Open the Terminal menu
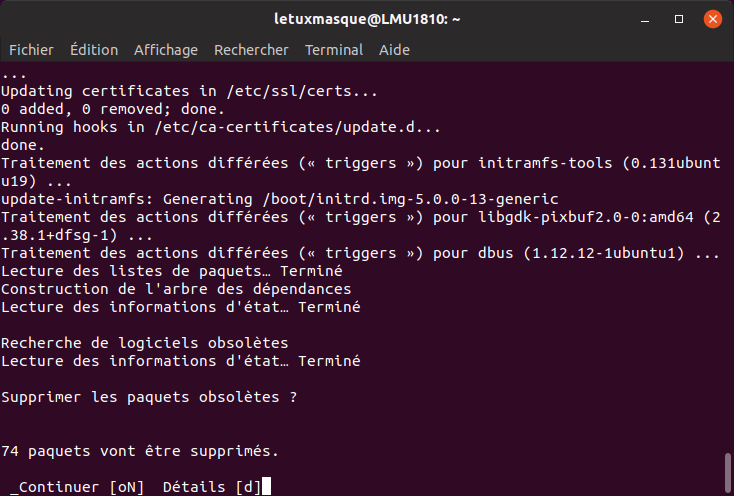 334,50
